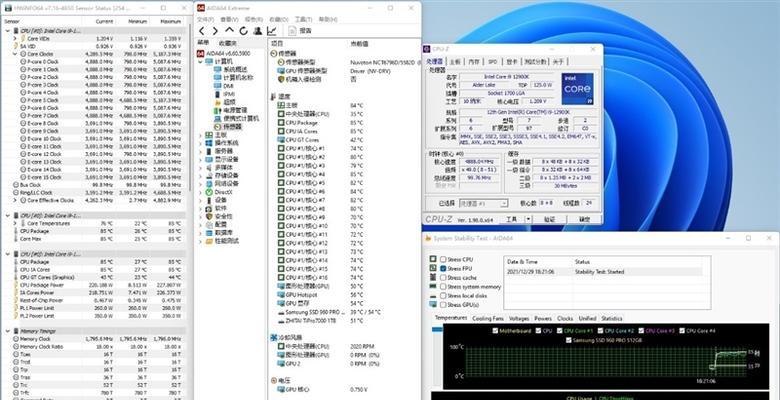Click CPU-Z 验证 validate button
This screenshot has height=400, width=780.
coord(549,219)
